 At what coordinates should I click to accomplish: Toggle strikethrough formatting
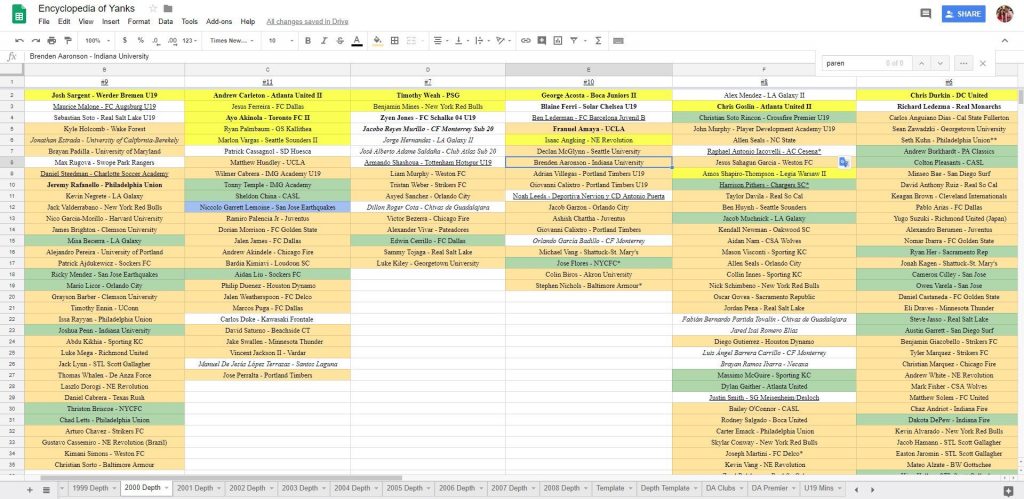click(x=340, y=40)
